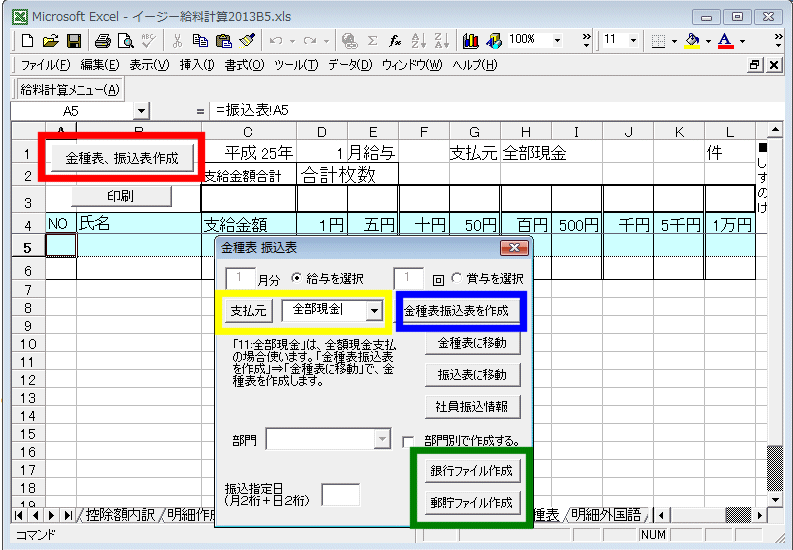The height and width of the screenshot is (550, 793).
Task: Click the Open file folder icon
Action: (x=50, y=41)
